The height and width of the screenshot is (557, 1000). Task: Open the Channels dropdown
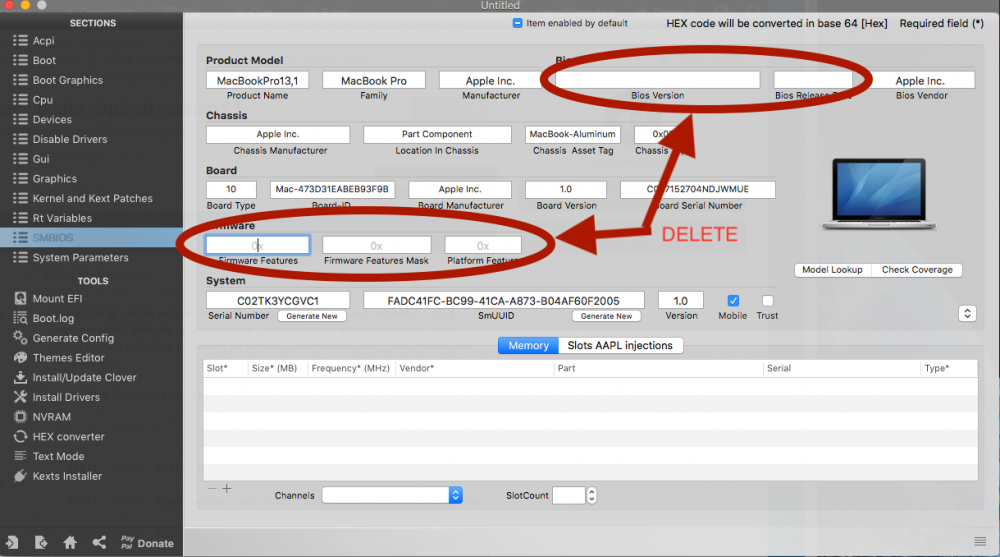392,495
